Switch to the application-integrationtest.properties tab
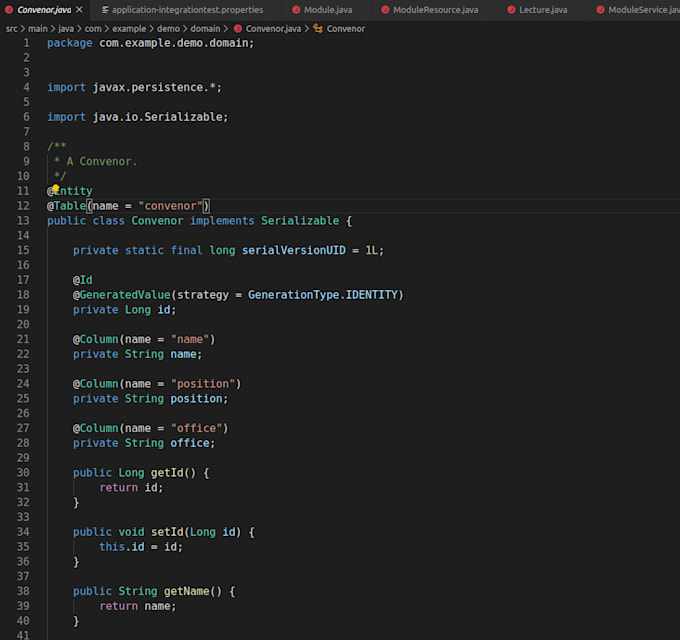This screenshot has width=680, height=640. [x=187, y=10]
